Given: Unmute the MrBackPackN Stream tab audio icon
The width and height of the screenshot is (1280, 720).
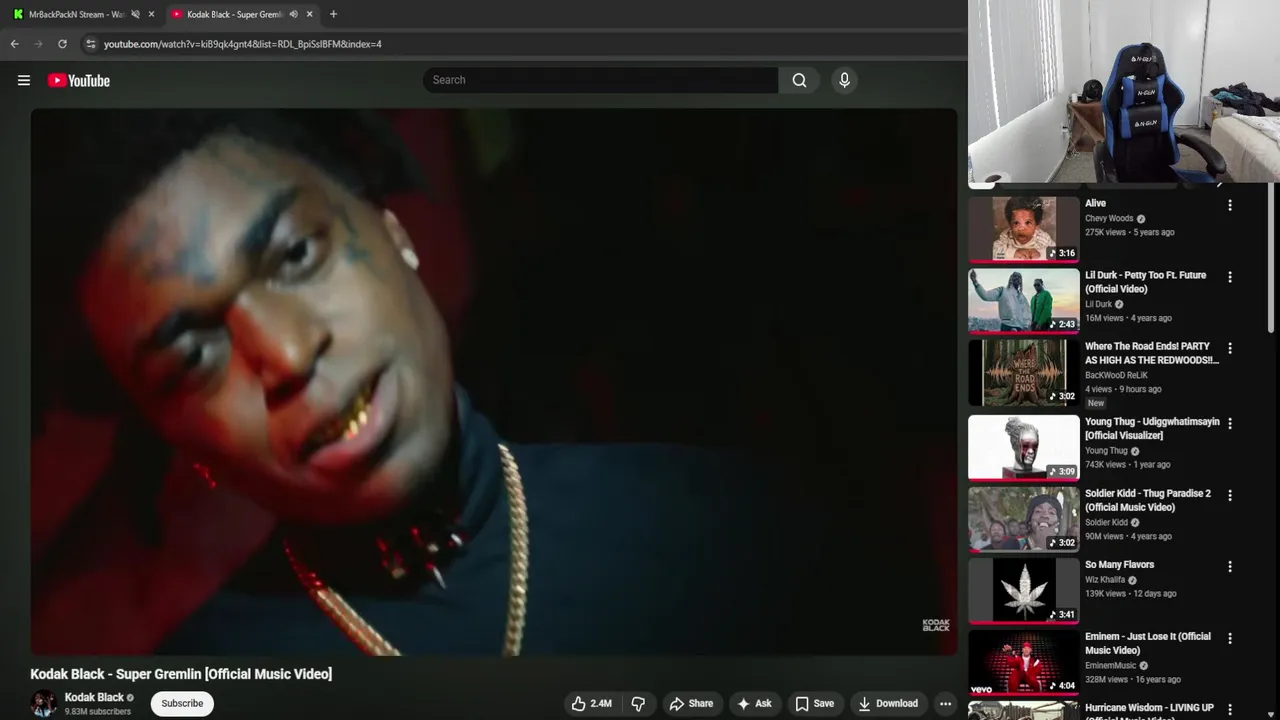Looking at the screenshot, I should (135, 14).
